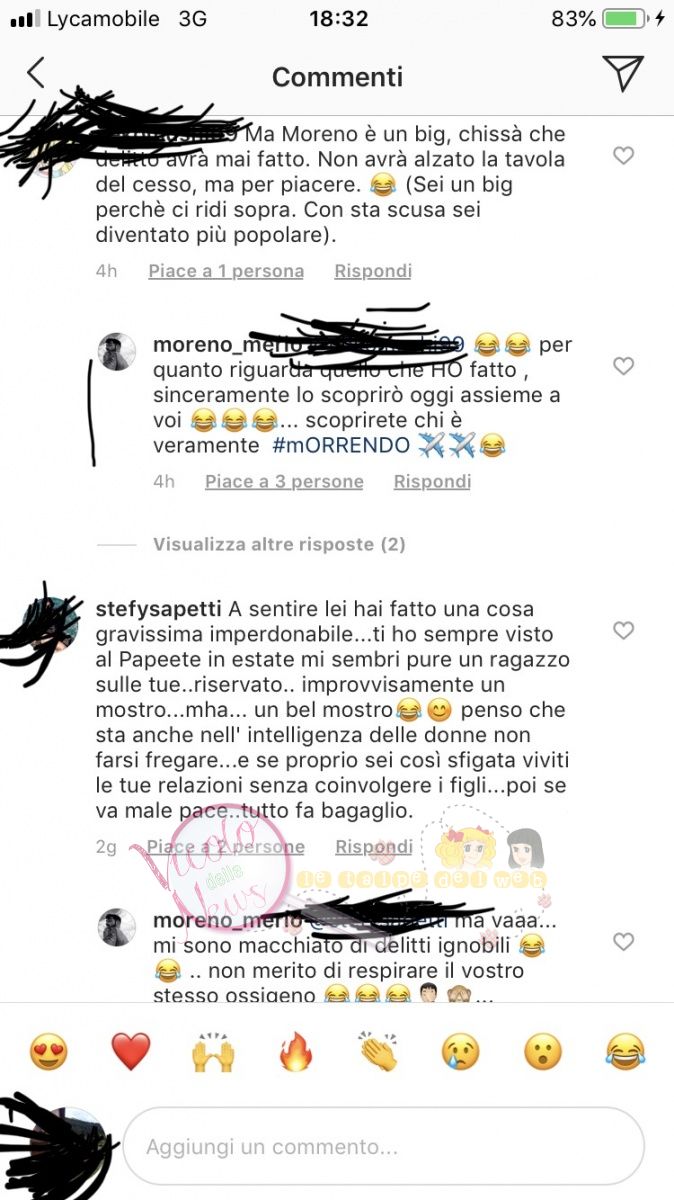The image size is (674, 1200).
Task: Go back using the left chevron arrow
Action: 36,73
